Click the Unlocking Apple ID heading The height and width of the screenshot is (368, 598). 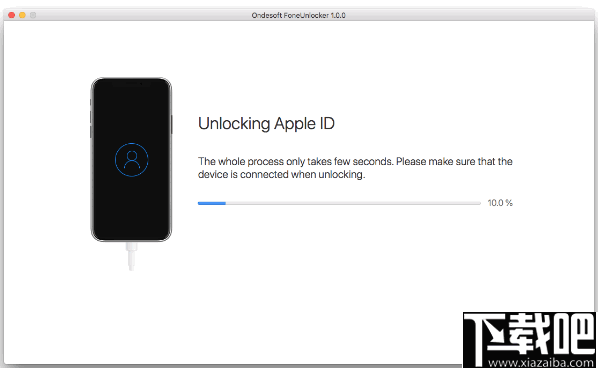tap(266, 124)
